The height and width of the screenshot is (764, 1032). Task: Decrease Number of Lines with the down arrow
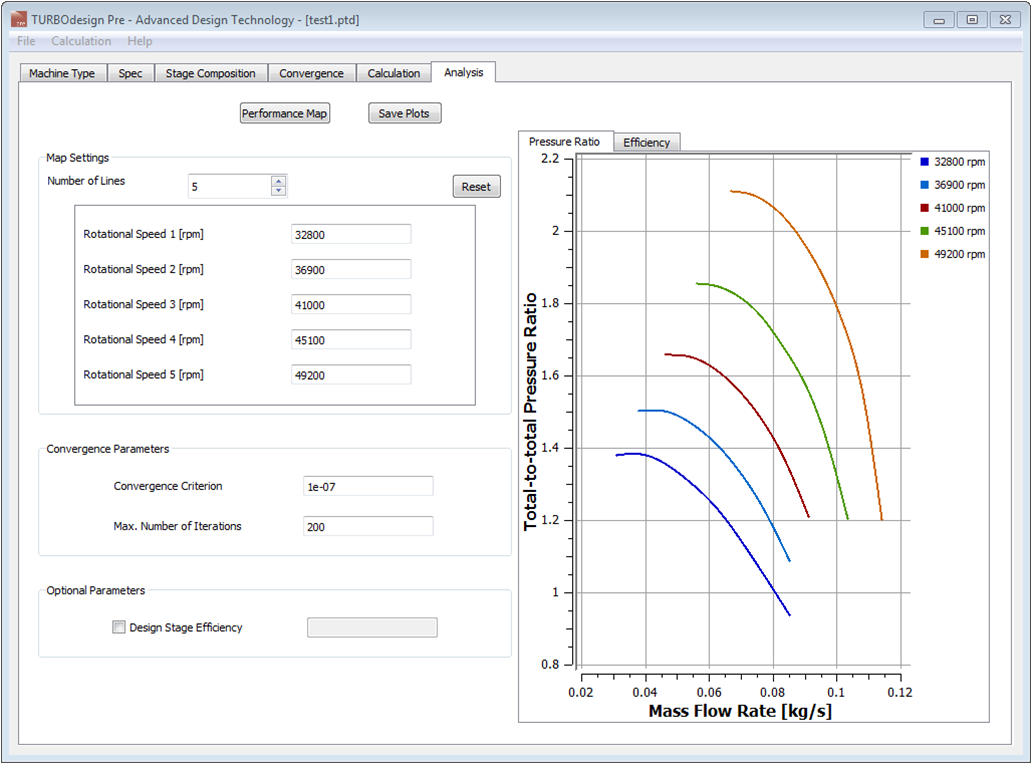[276, 190]
